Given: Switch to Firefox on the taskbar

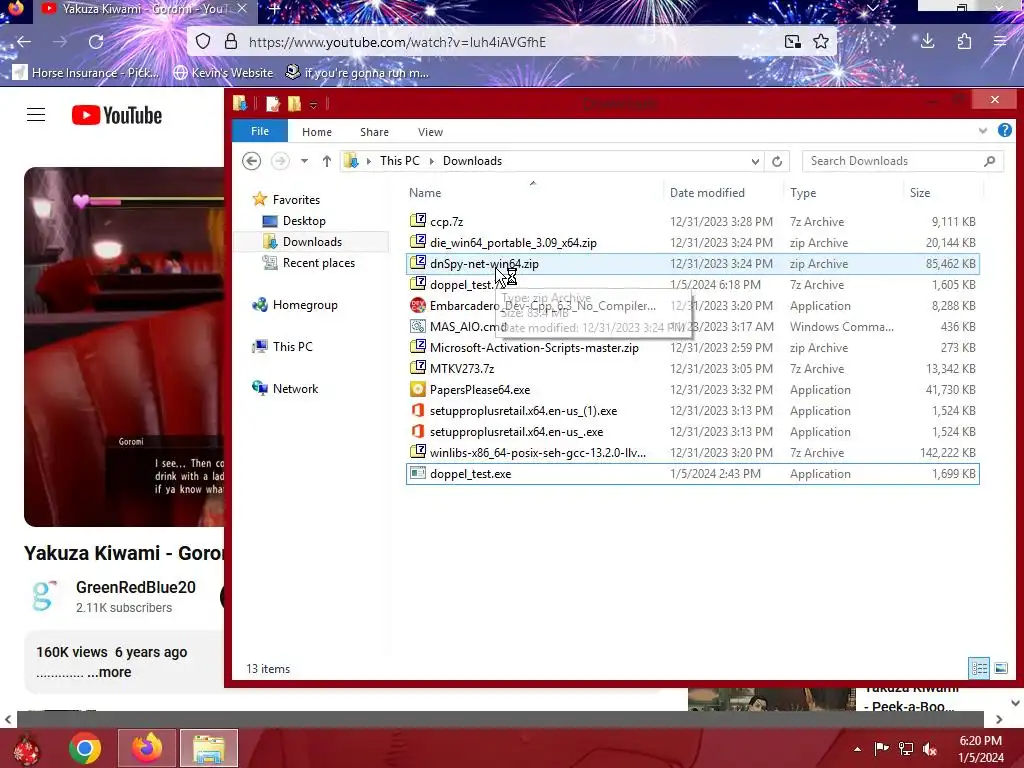Looking at the screenshot, I should pyautogui.click(x=147, y=748).
